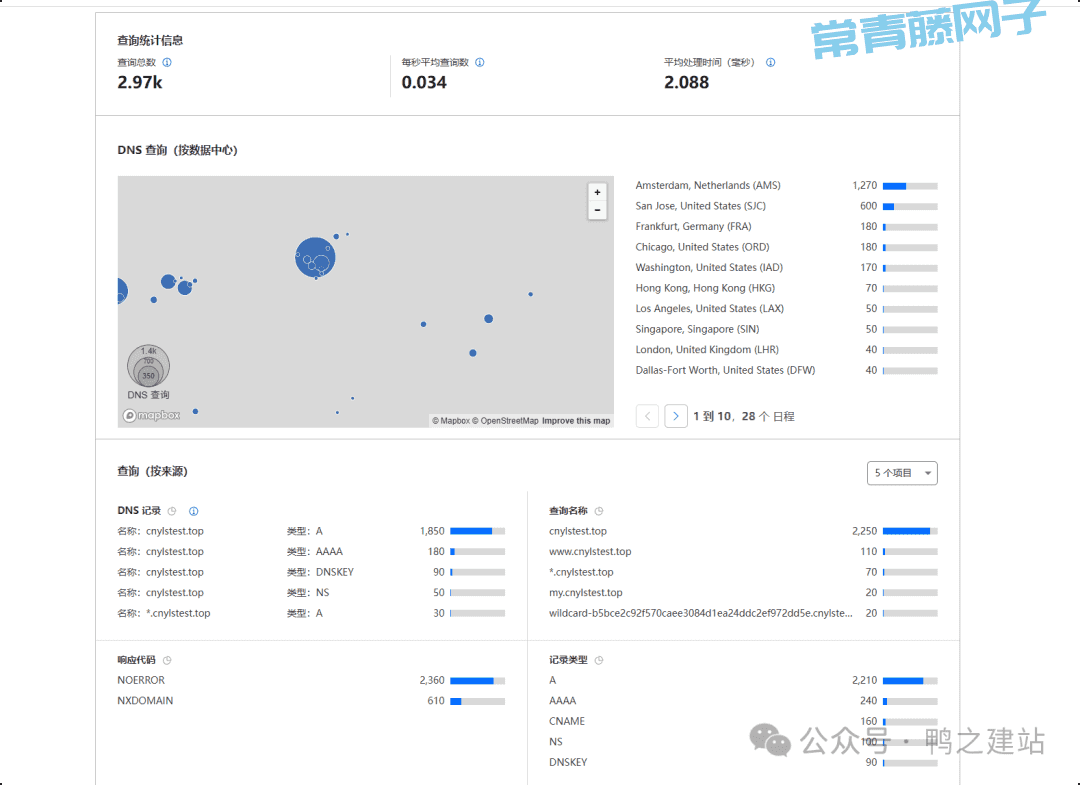Zoom in the DNS query map
This screenshot has height=785, width=1080.
(597, 193)
